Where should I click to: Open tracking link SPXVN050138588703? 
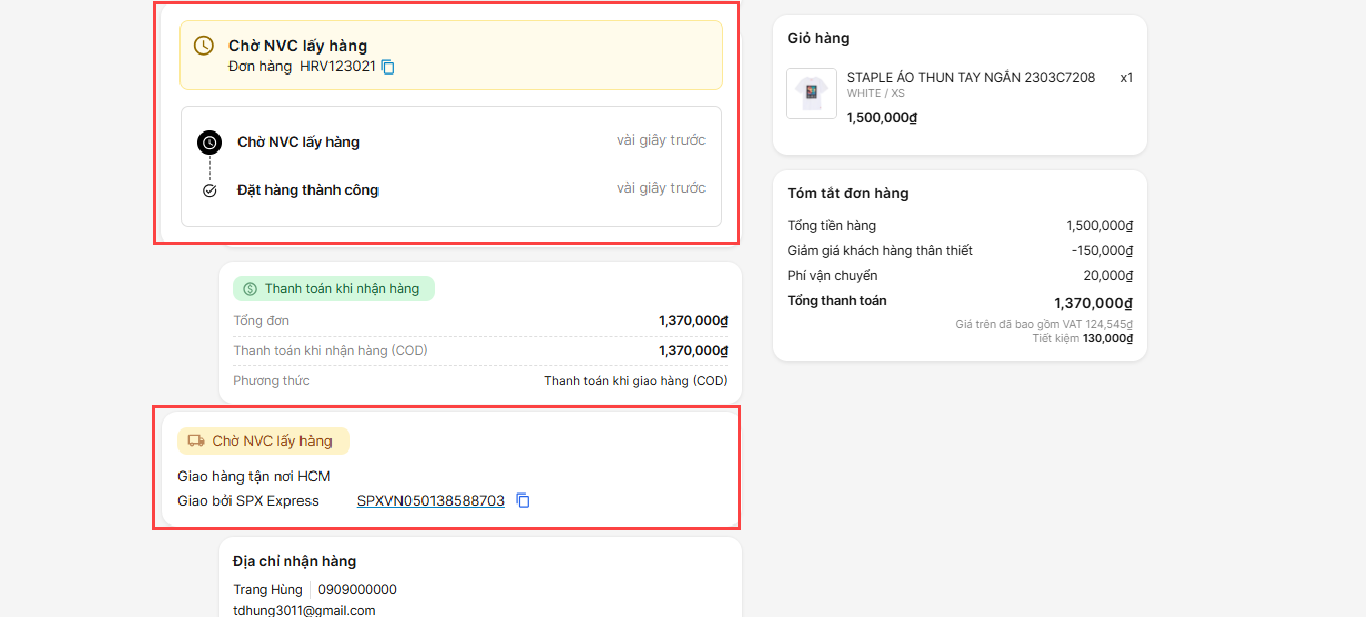430,501
